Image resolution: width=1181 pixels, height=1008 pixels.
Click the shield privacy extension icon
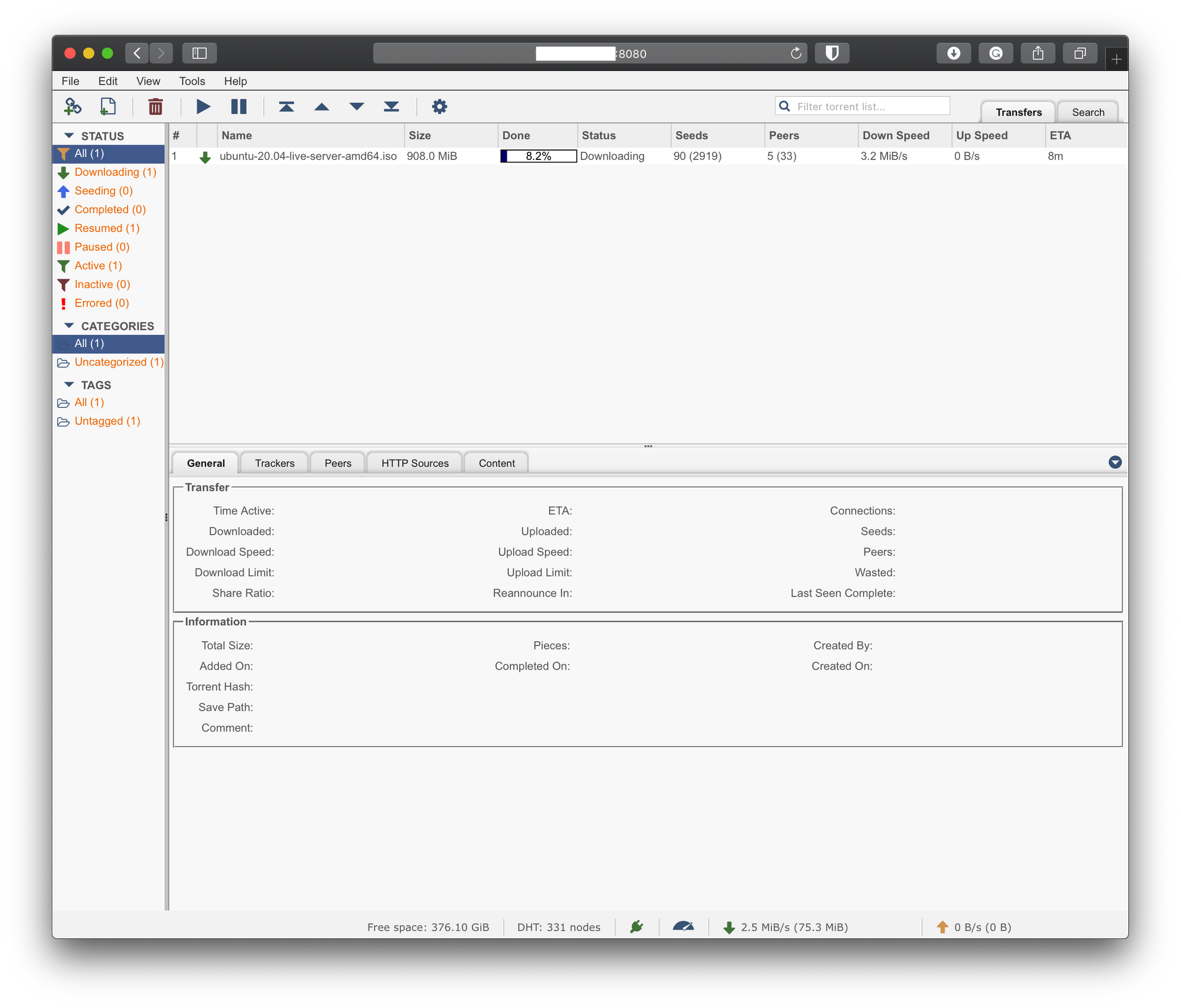click(832, 53)
